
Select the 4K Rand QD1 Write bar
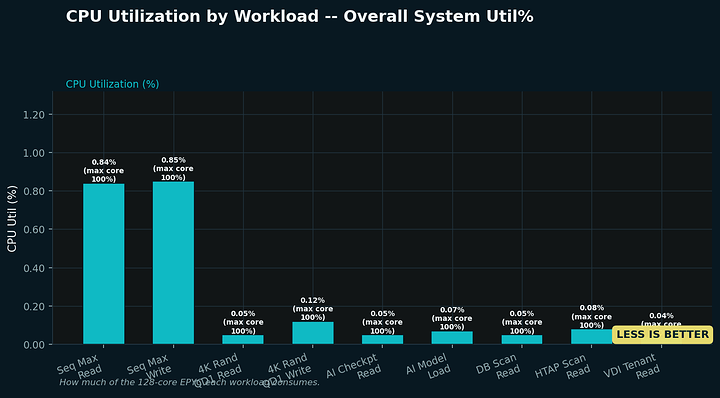click(x=313, y=333)
